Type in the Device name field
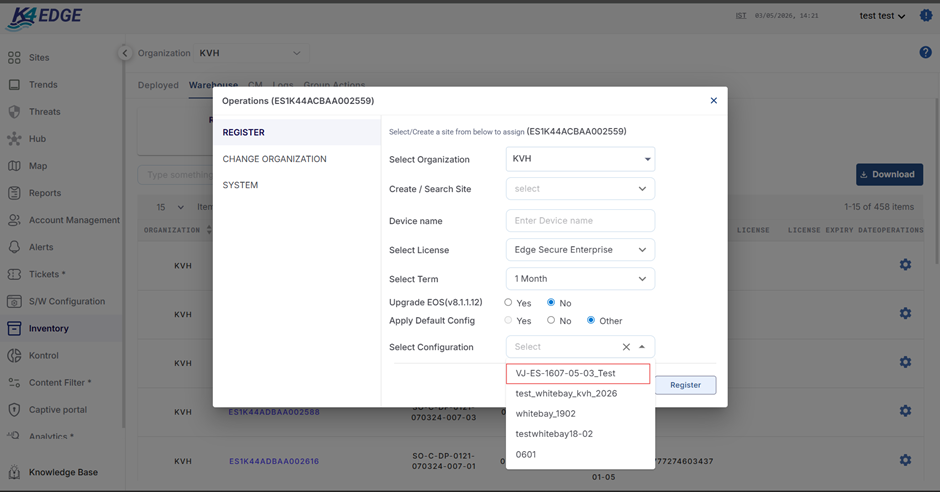 click(x=580, y=220)
